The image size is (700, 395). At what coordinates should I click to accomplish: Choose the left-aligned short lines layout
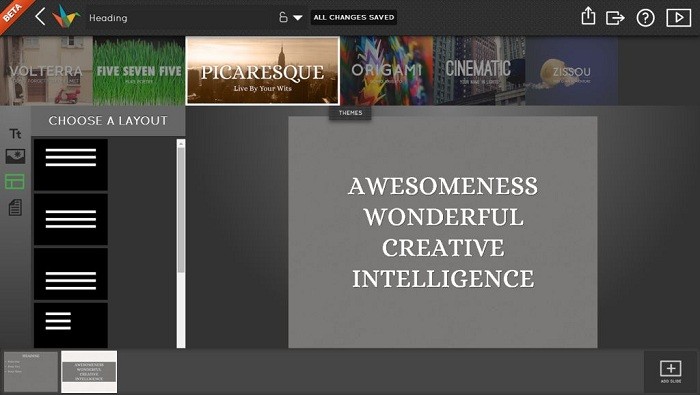[71, 325]
